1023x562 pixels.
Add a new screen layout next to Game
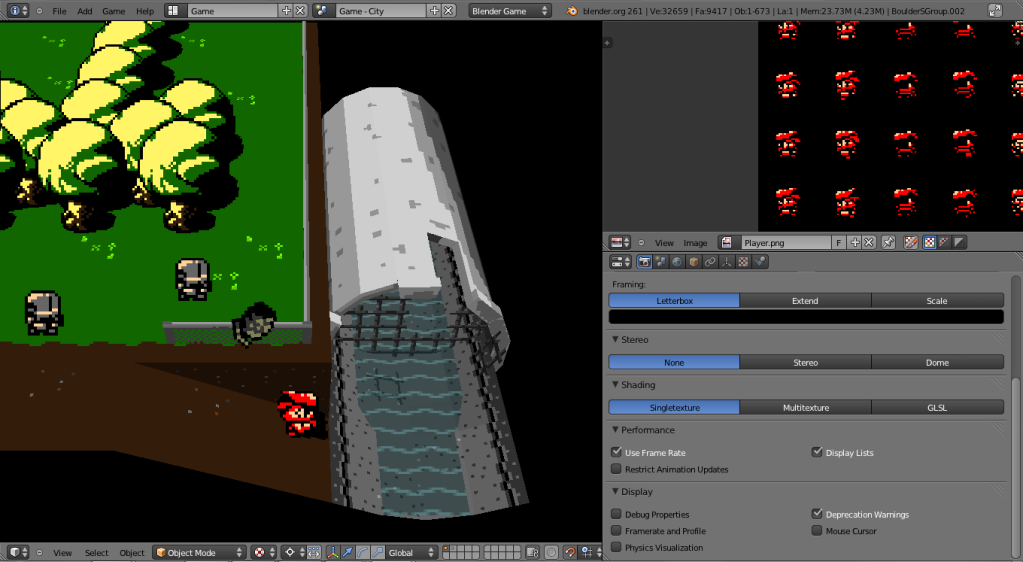pos(286,11)
